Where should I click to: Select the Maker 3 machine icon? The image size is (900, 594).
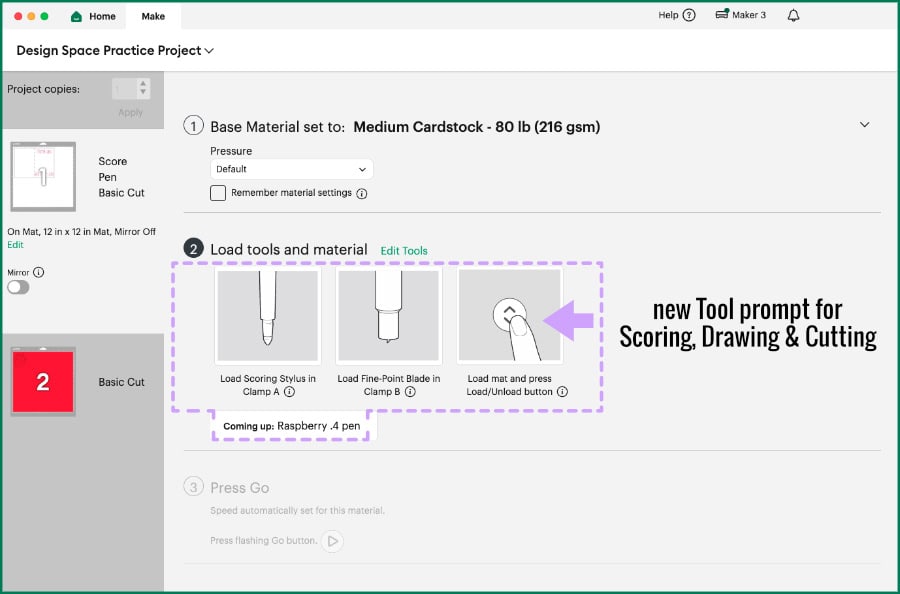tap(722, 14)
